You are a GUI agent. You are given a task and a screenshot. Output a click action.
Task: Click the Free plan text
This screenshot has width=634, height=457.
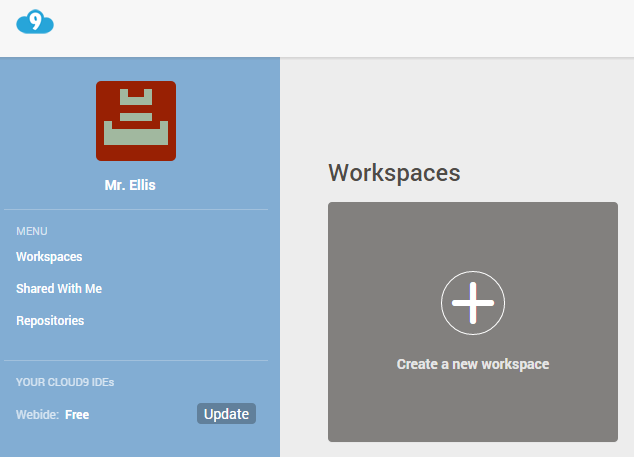(x=77, y=415)
